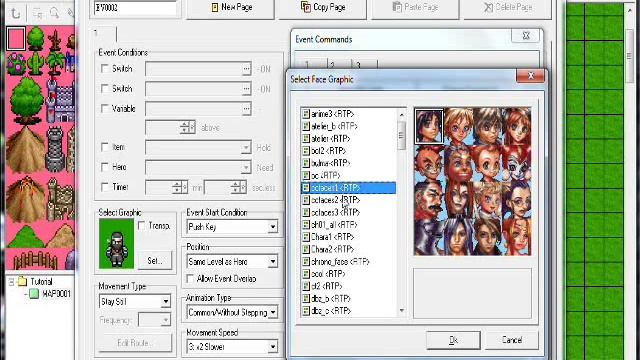Click the New Page button
Image resolution: width=640 pixels, height=360 pixels.
pyautogui.click(x=230, y=8)
